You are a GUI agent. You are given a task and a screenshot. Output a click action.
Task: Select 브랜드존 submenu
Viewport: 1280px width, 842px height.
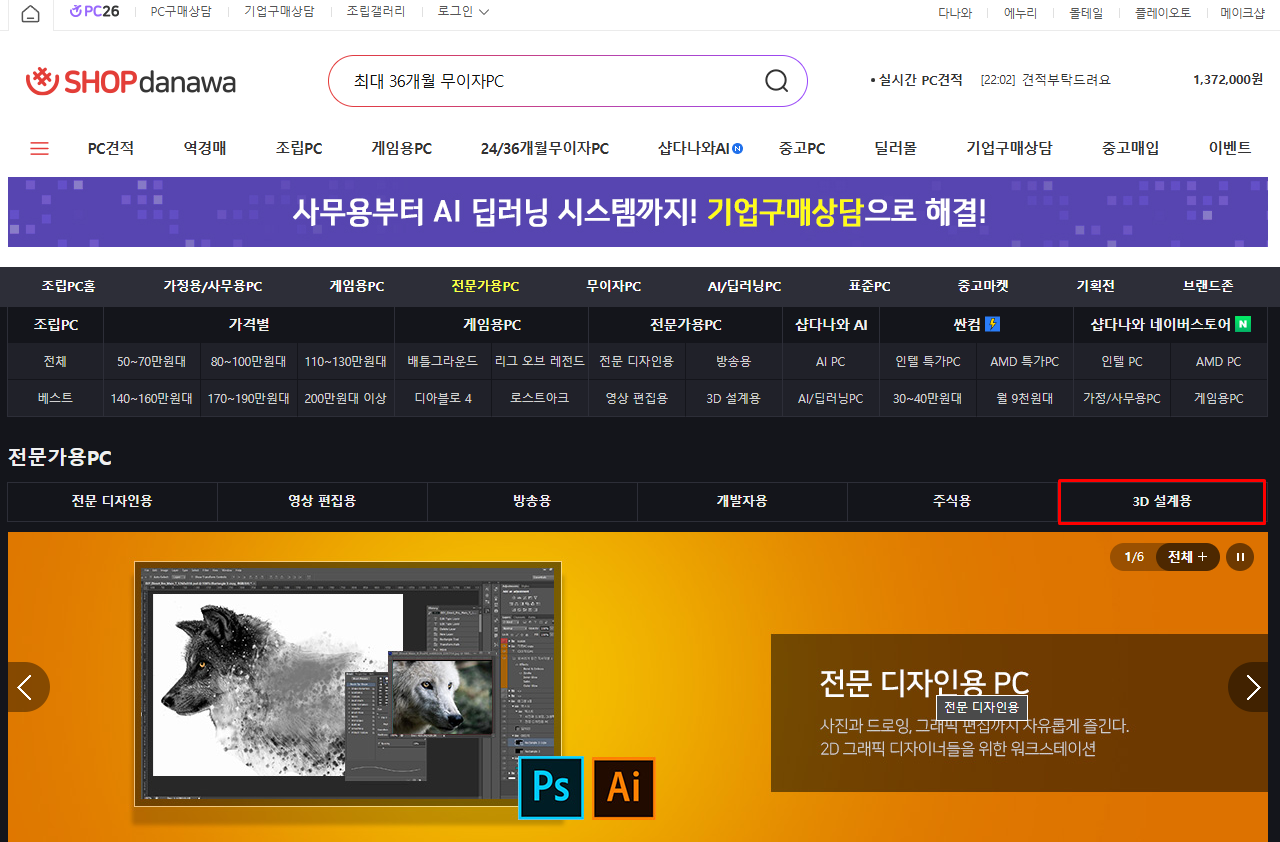pos(1208,286)
